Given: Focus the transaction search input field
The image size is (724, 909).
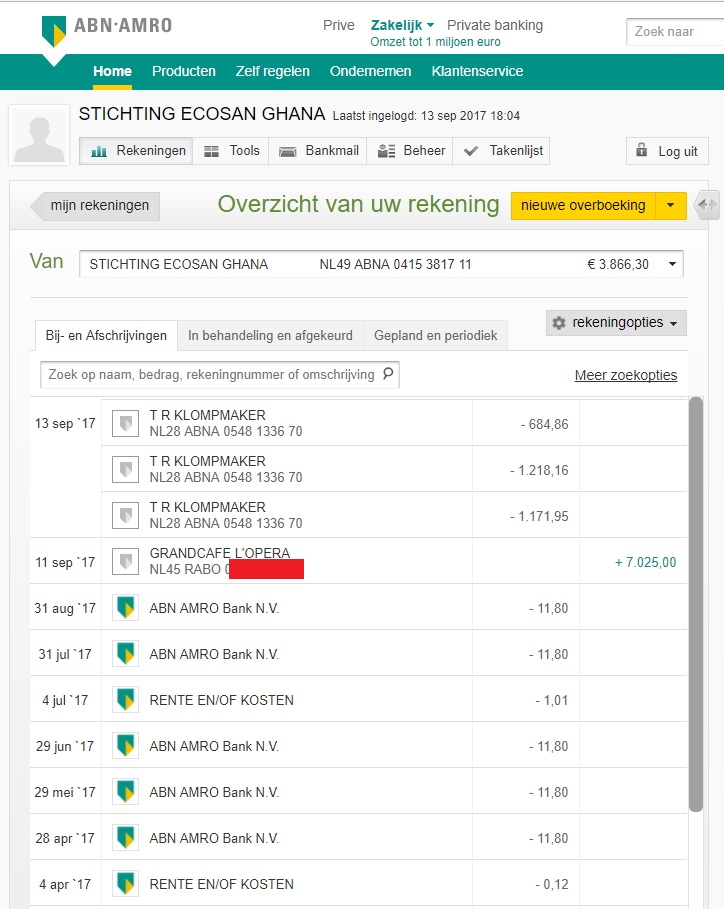Looking at the screenshot, I should pos(220,374).
